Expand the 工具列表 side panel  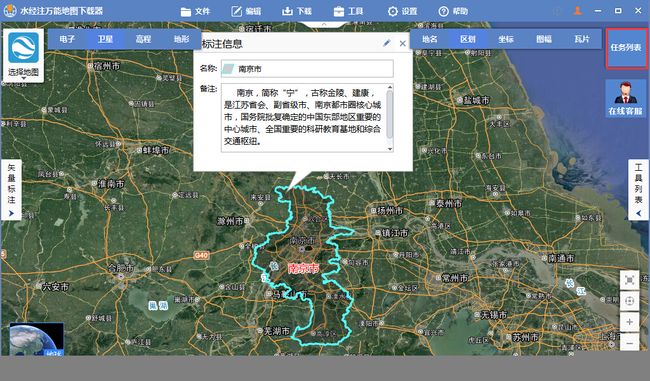coord(638,190)
